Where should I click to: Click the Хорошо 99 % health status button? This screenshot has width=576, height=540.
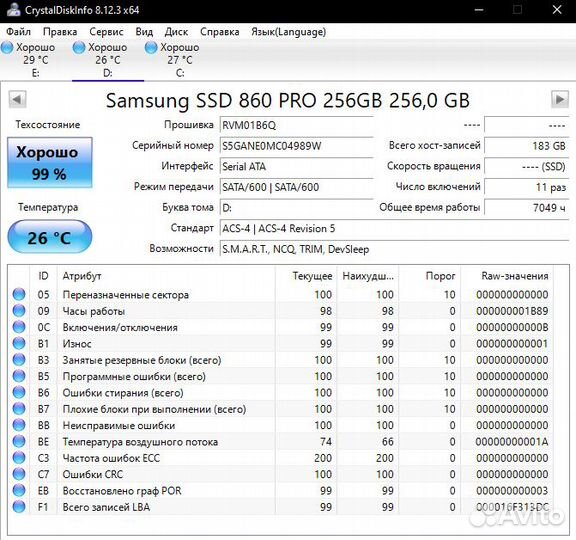click(x=50, y=163)
